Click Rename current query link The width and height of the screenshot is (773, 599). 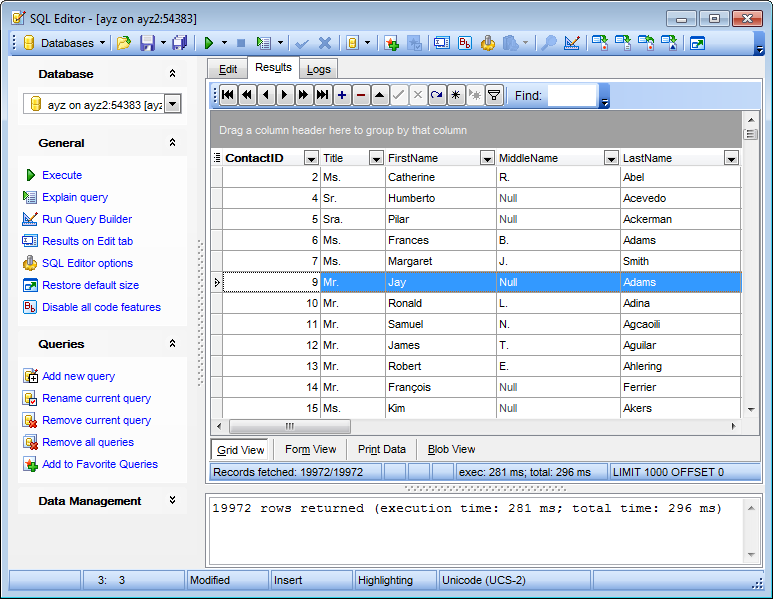(97, 398)
